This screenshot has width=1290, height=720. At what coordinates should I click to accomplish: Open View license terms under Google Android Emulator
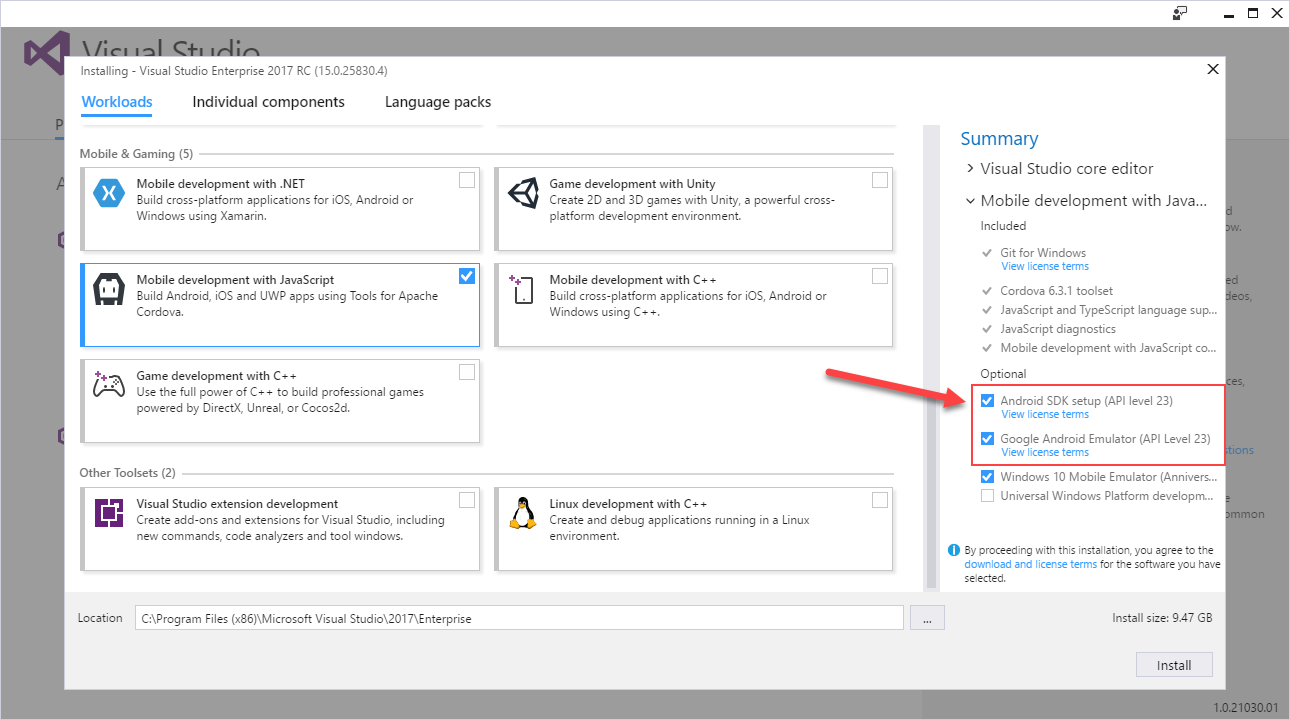pyautogui.click(x=1044, y=452)
